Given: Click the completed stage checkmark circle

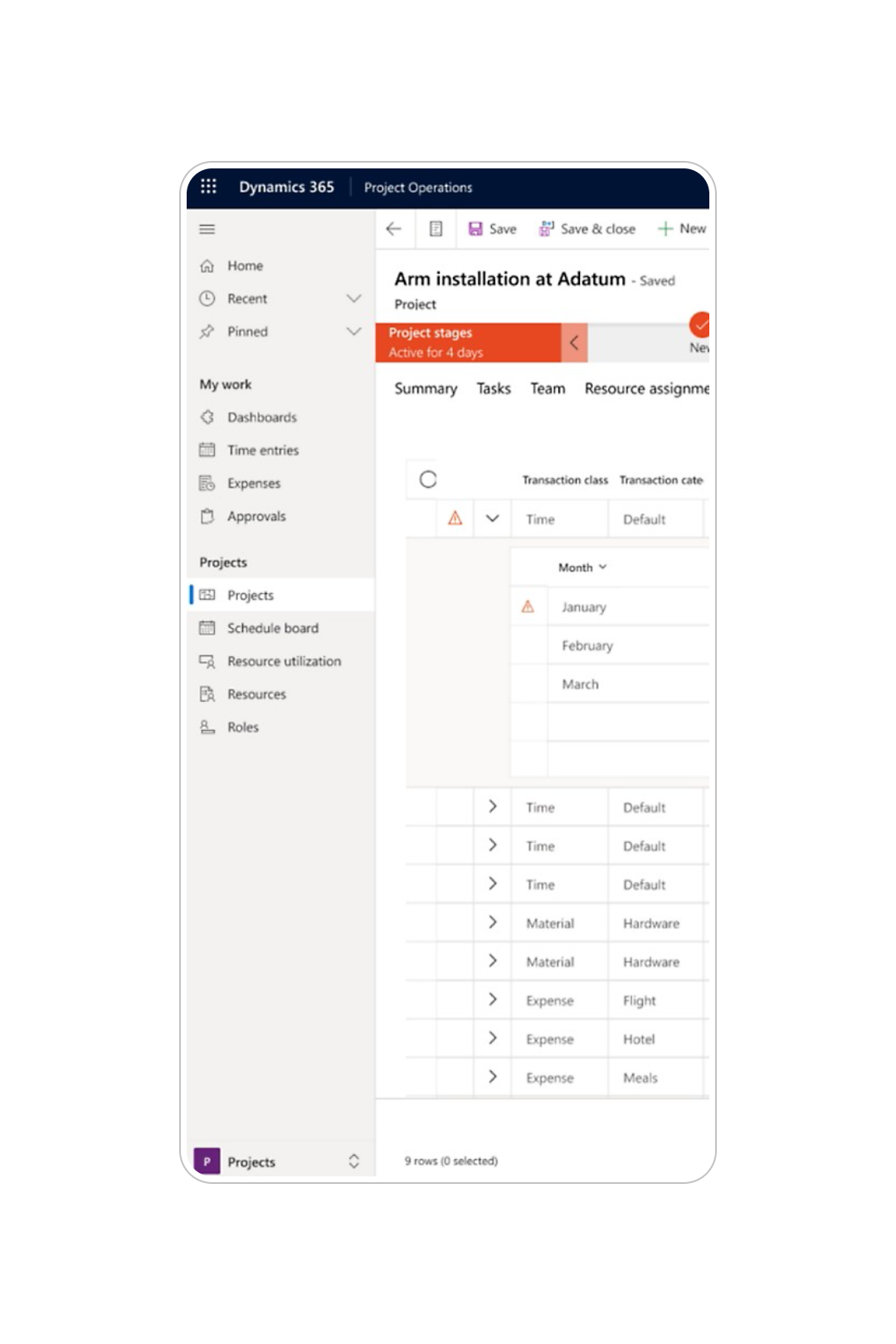Looking at the screenshot, I should coord(700,324).
